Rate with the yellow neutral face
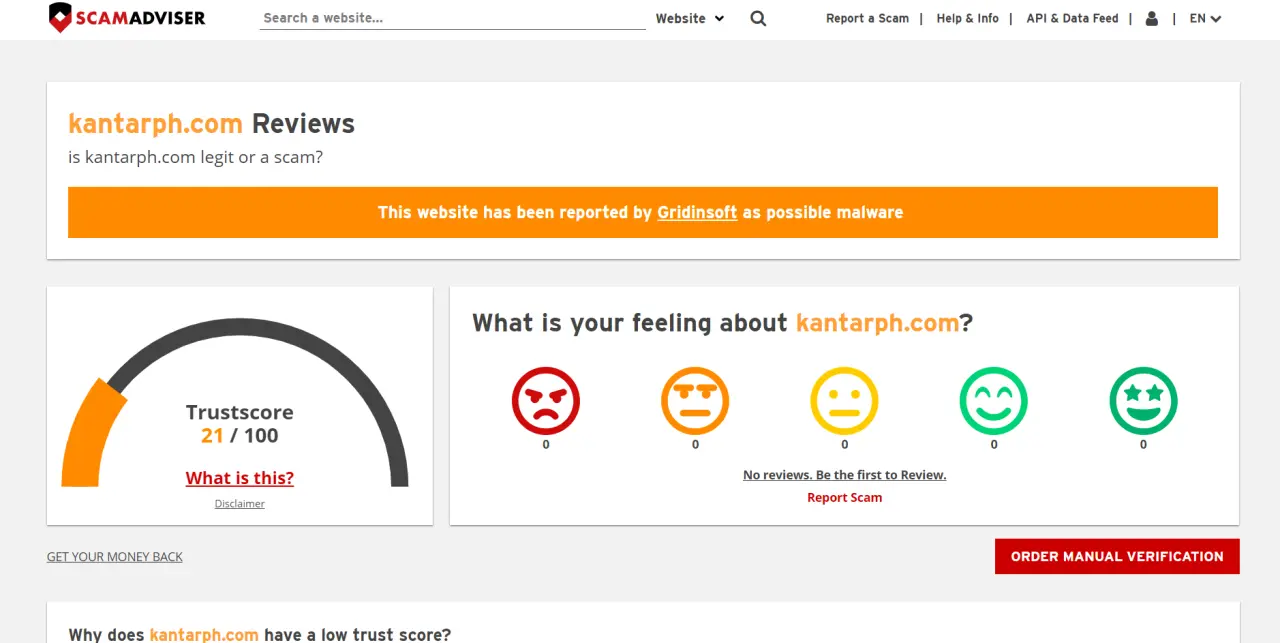Image resolution: width=1280 pixels, height=643 pixels. (844, 400)
